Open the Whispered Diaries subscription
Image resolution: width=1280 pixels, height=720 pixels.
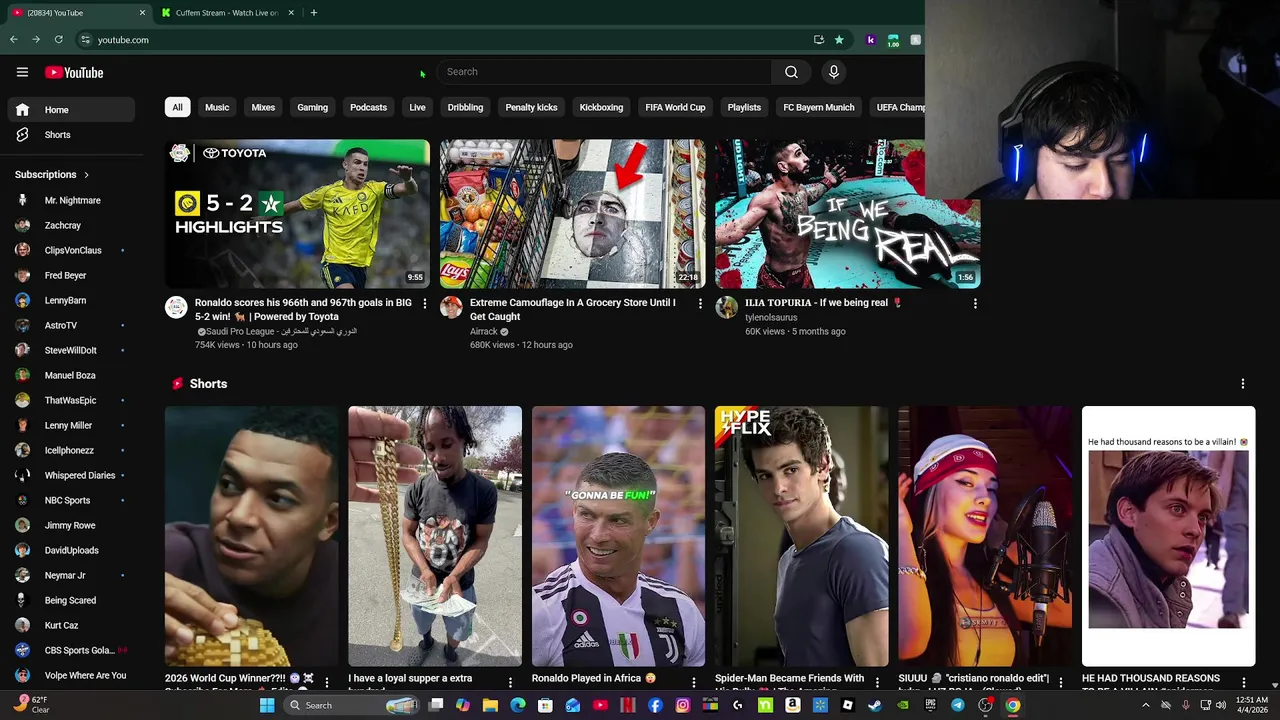(70, 475)
